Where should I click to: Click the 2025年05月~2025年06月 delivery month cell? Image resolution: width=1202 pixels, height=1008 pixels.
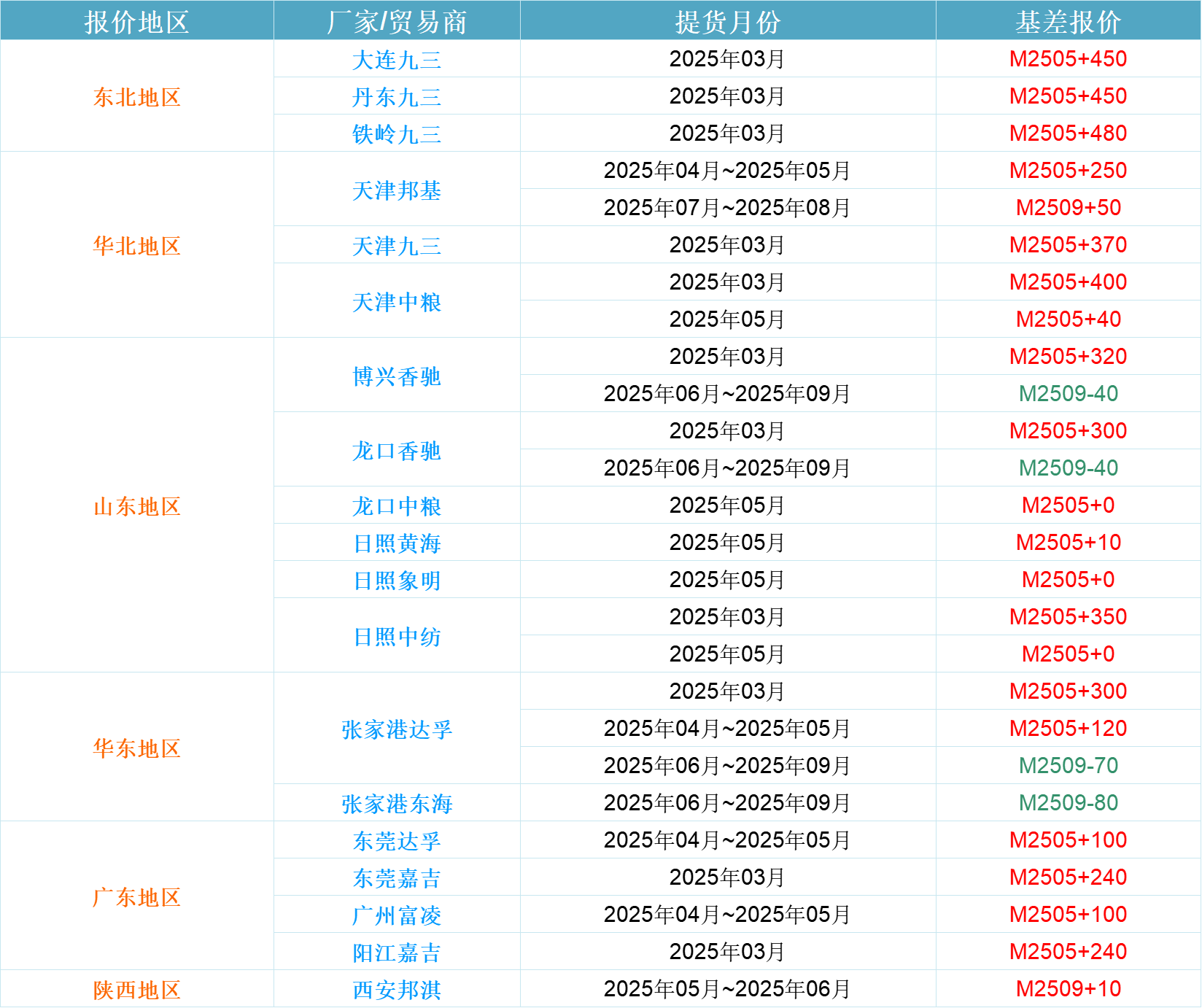(x=727, y=989)
